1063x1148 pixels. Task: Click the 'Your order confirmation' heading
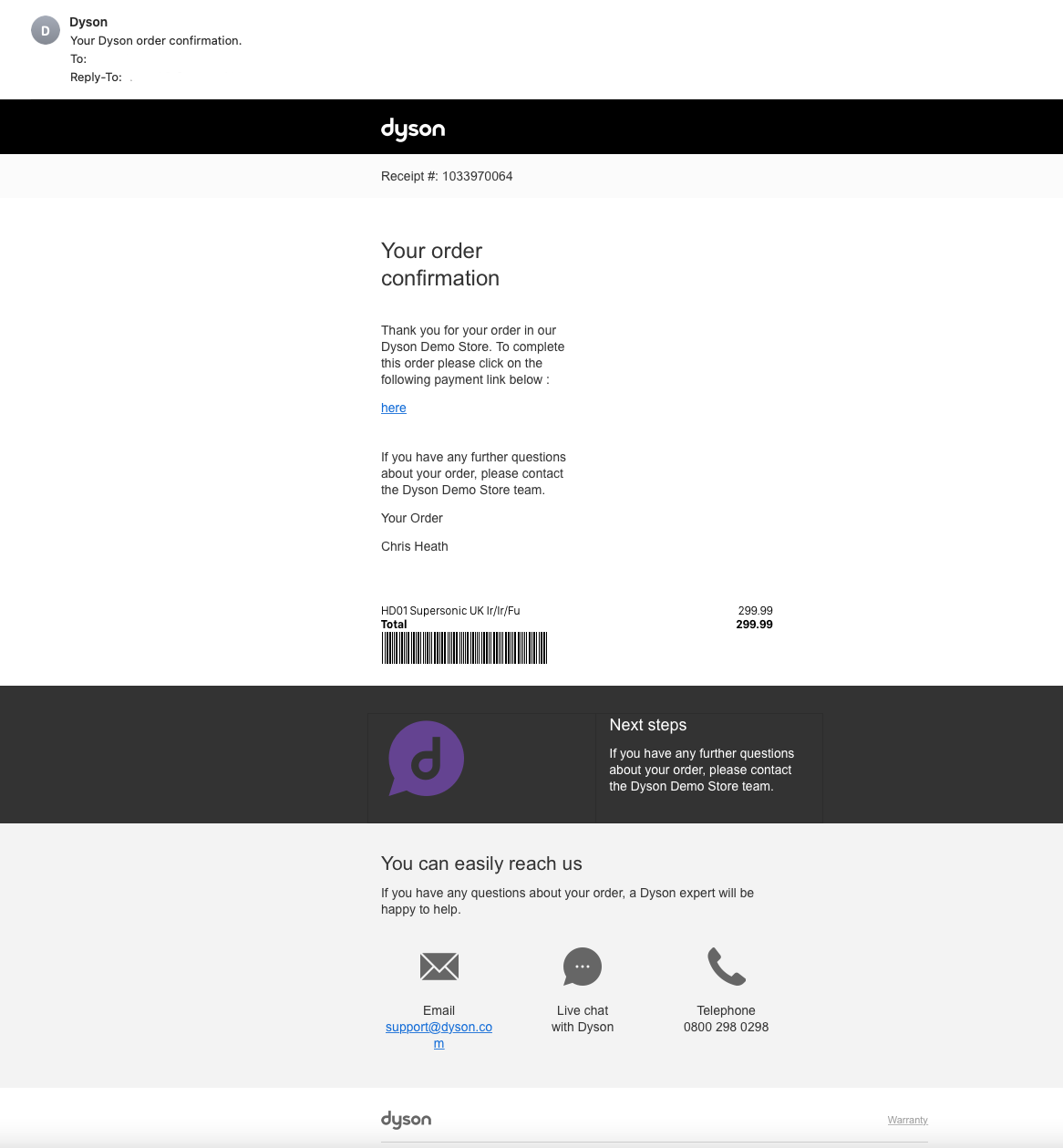click(x=440, y=264)
